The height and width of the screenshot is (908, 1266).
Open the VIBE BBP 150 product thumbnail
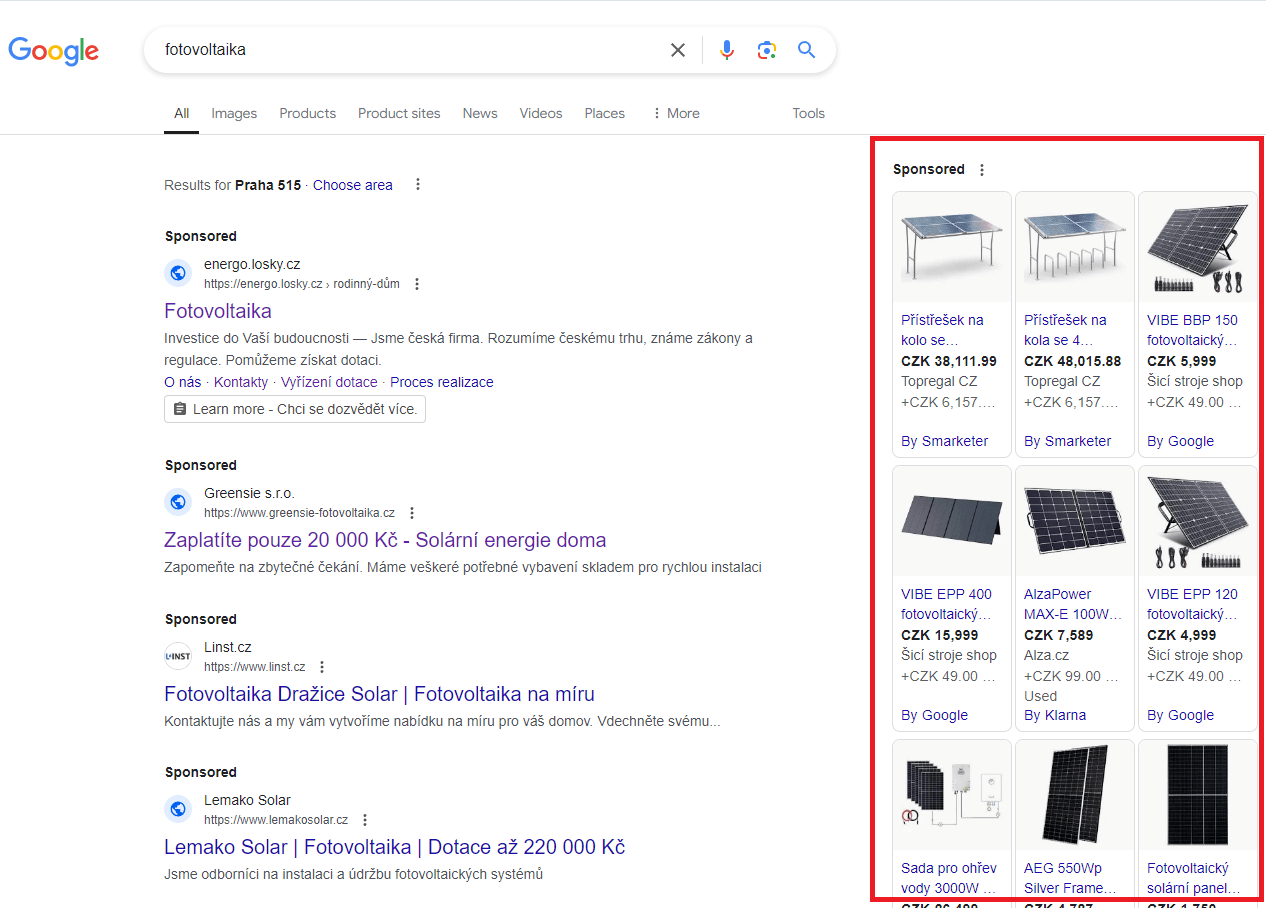click(x=1197, y=246)
